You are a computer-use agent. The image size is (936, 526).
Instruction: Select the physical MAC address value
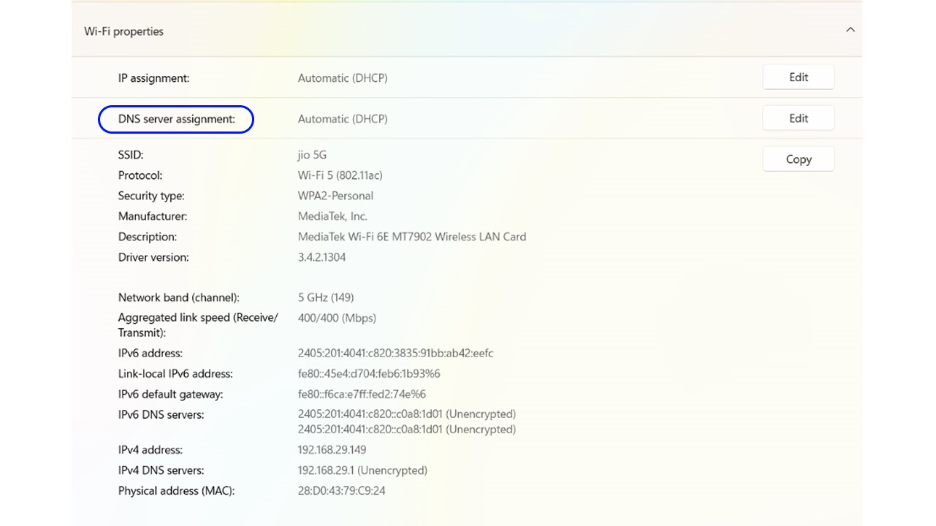[341, 491]
